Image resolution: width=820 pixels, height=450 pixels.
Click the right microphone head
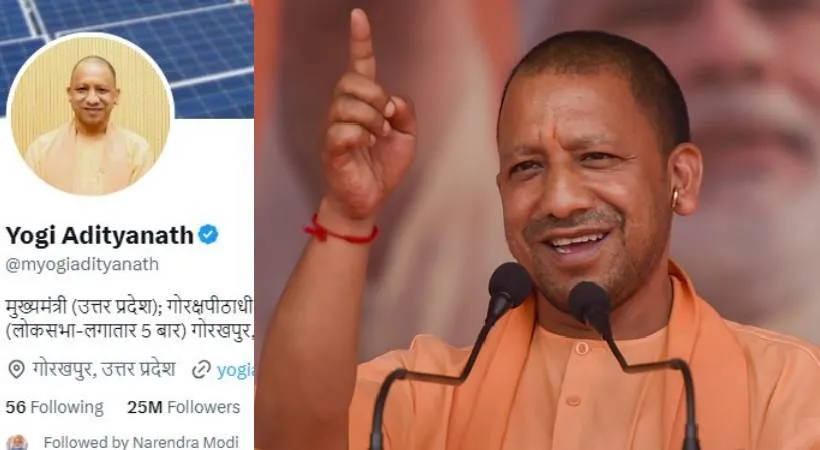click(591, 305)
